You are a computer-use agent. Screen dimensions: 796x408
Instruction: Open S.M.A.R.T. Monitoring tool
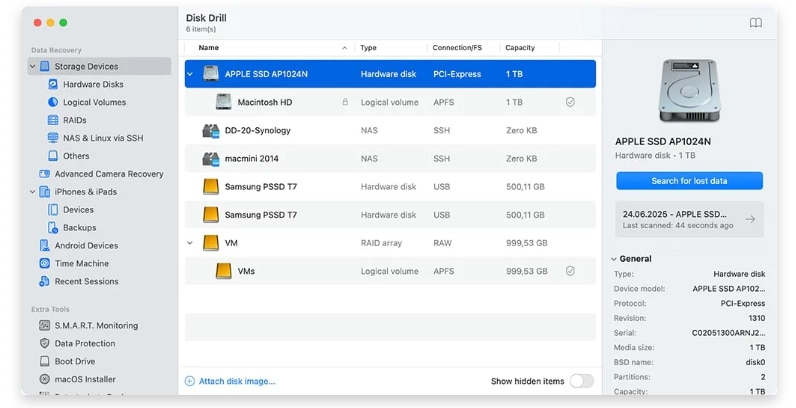(x=96, y=325)
